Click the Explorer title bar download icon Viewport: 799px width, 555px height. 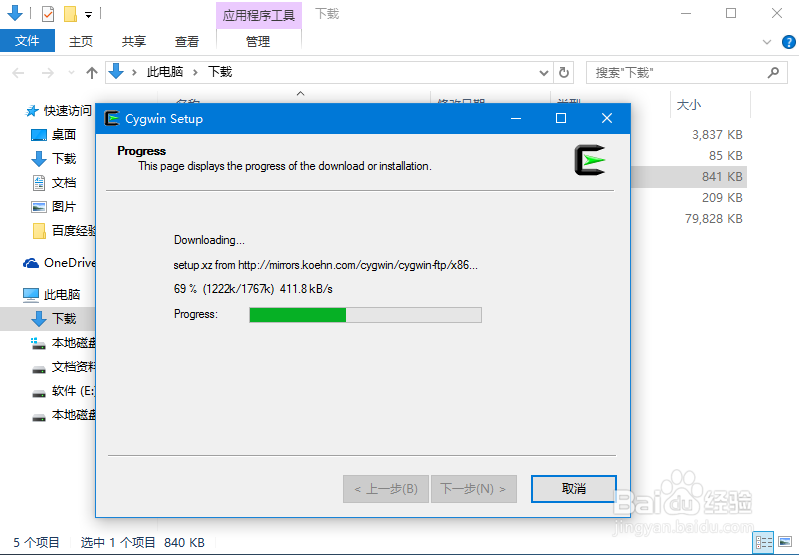point(15,13)
